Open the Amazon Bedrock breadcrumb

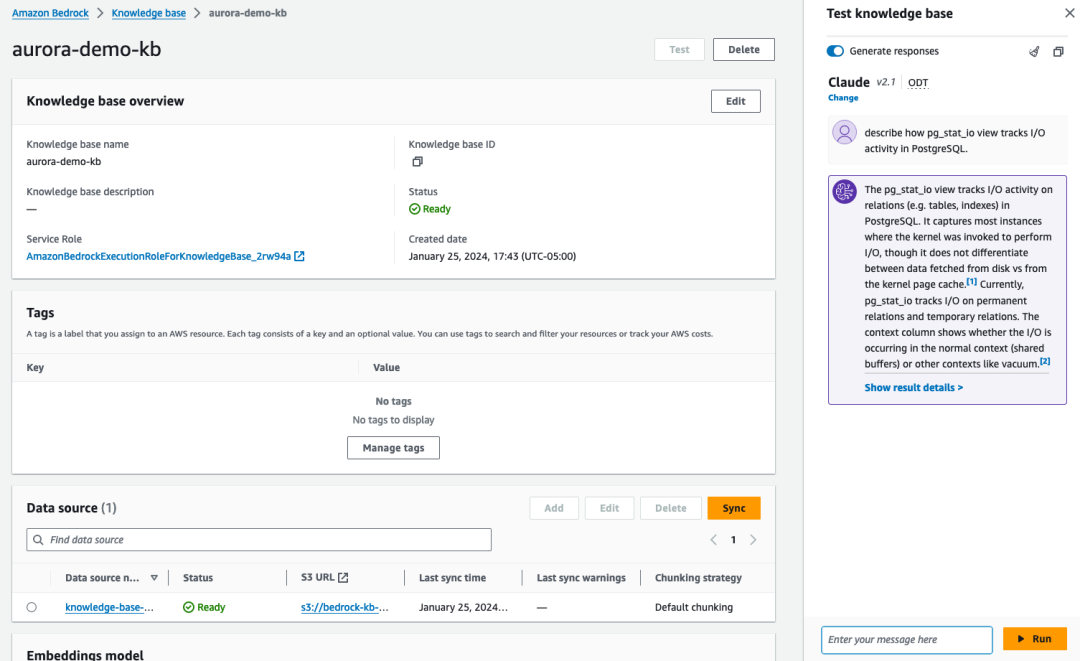click(x=50, y=13)
